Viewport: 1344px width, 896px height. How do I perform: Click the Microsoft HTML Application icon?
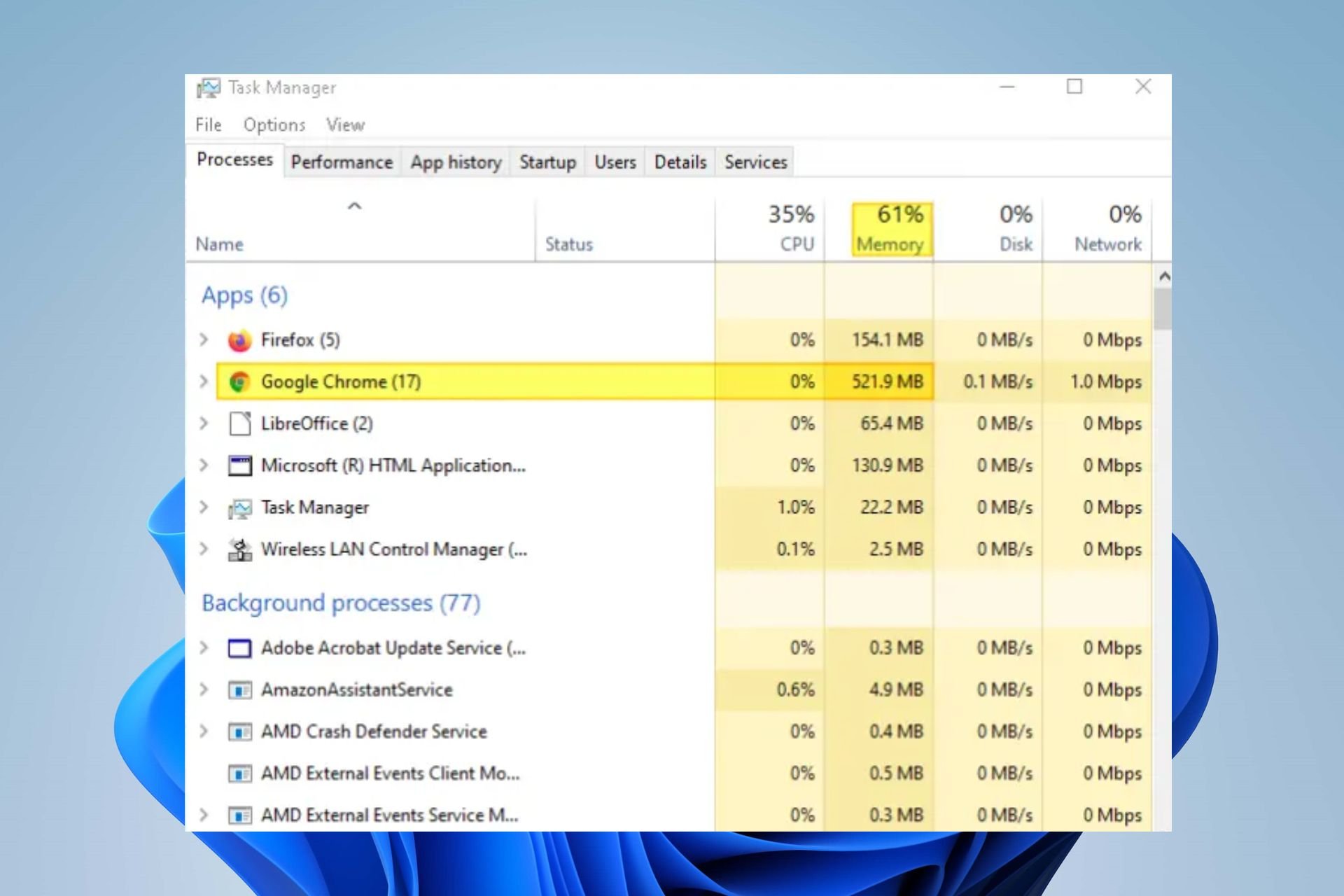[239, 465]
